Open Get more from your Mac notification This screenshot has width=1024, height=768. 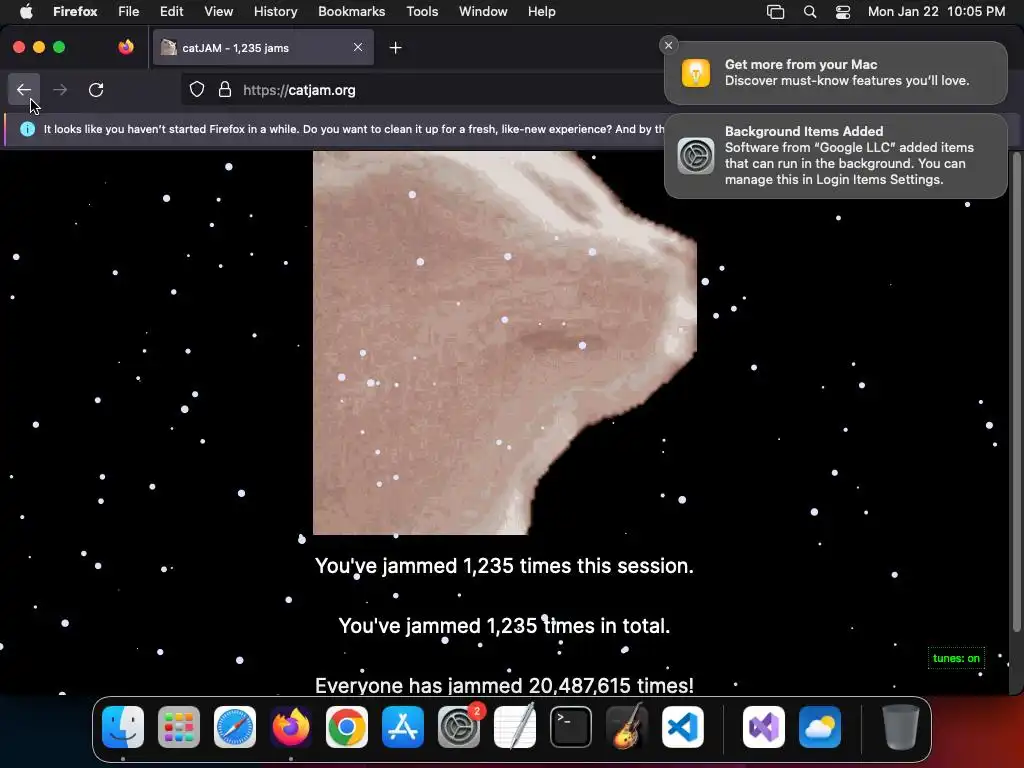tap(835, 72)
